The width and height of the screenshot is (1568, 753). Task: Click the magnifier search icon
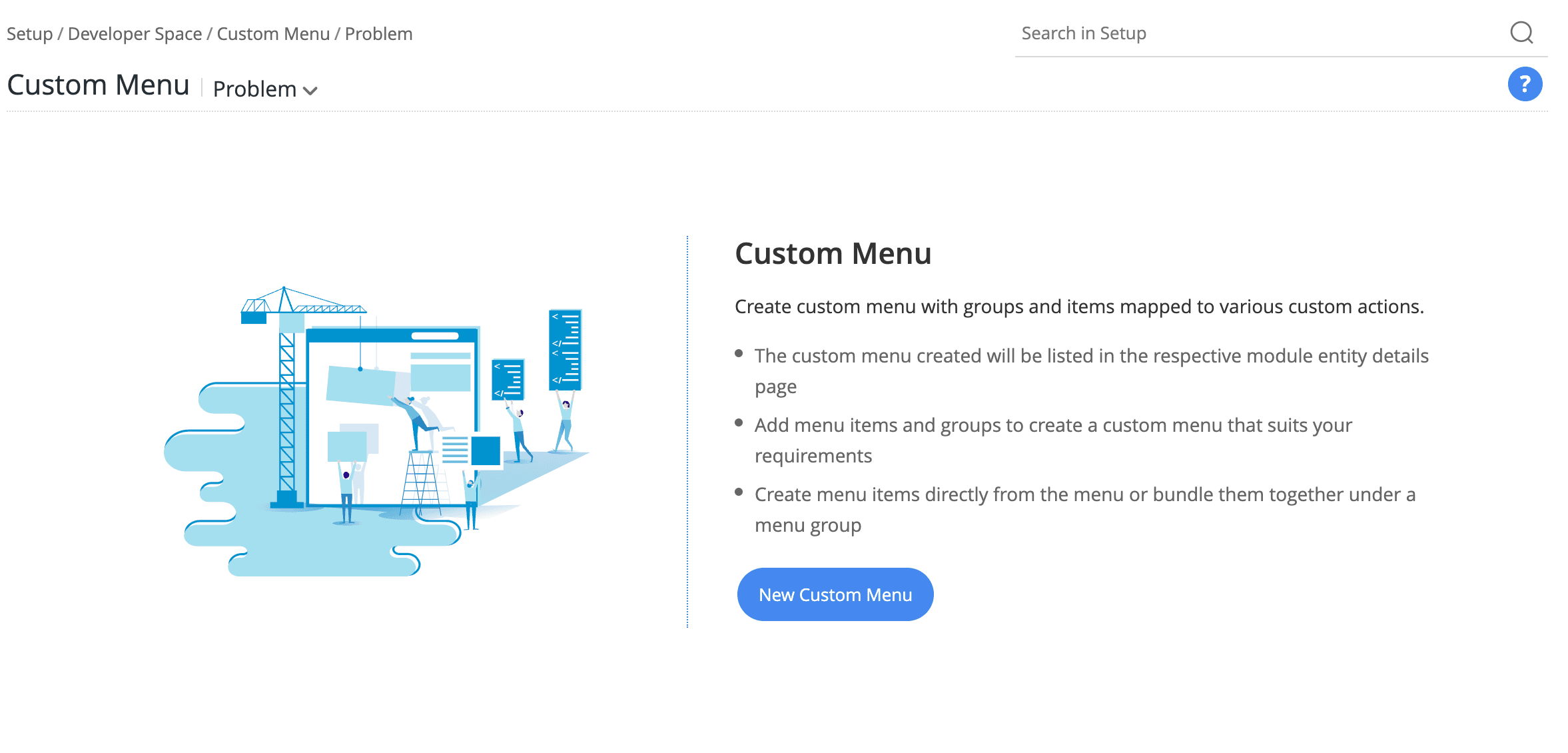click(1521, 32)
